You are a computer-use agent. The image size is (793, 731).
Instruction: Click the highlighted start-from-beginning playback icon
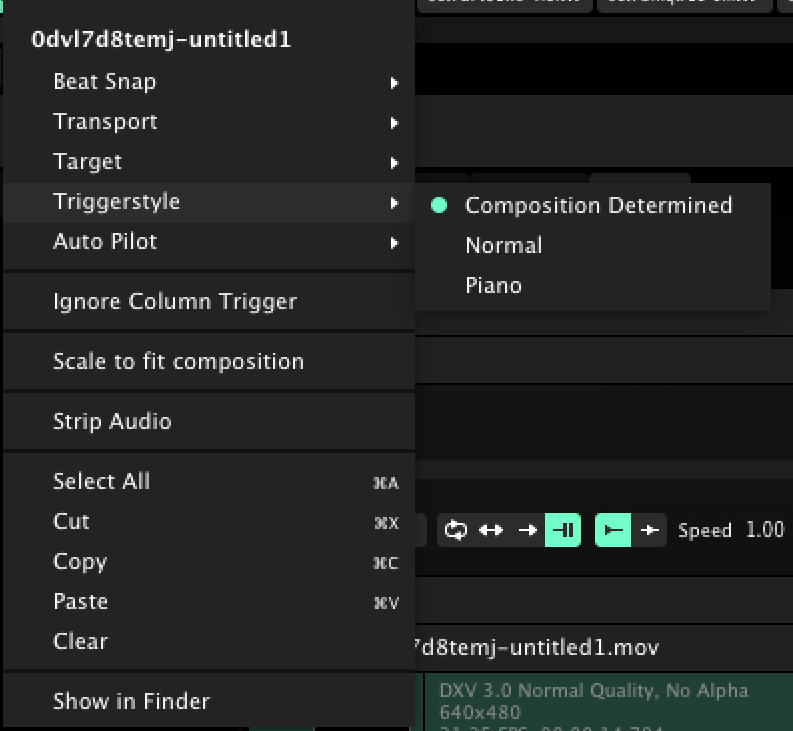coord(613,530)
